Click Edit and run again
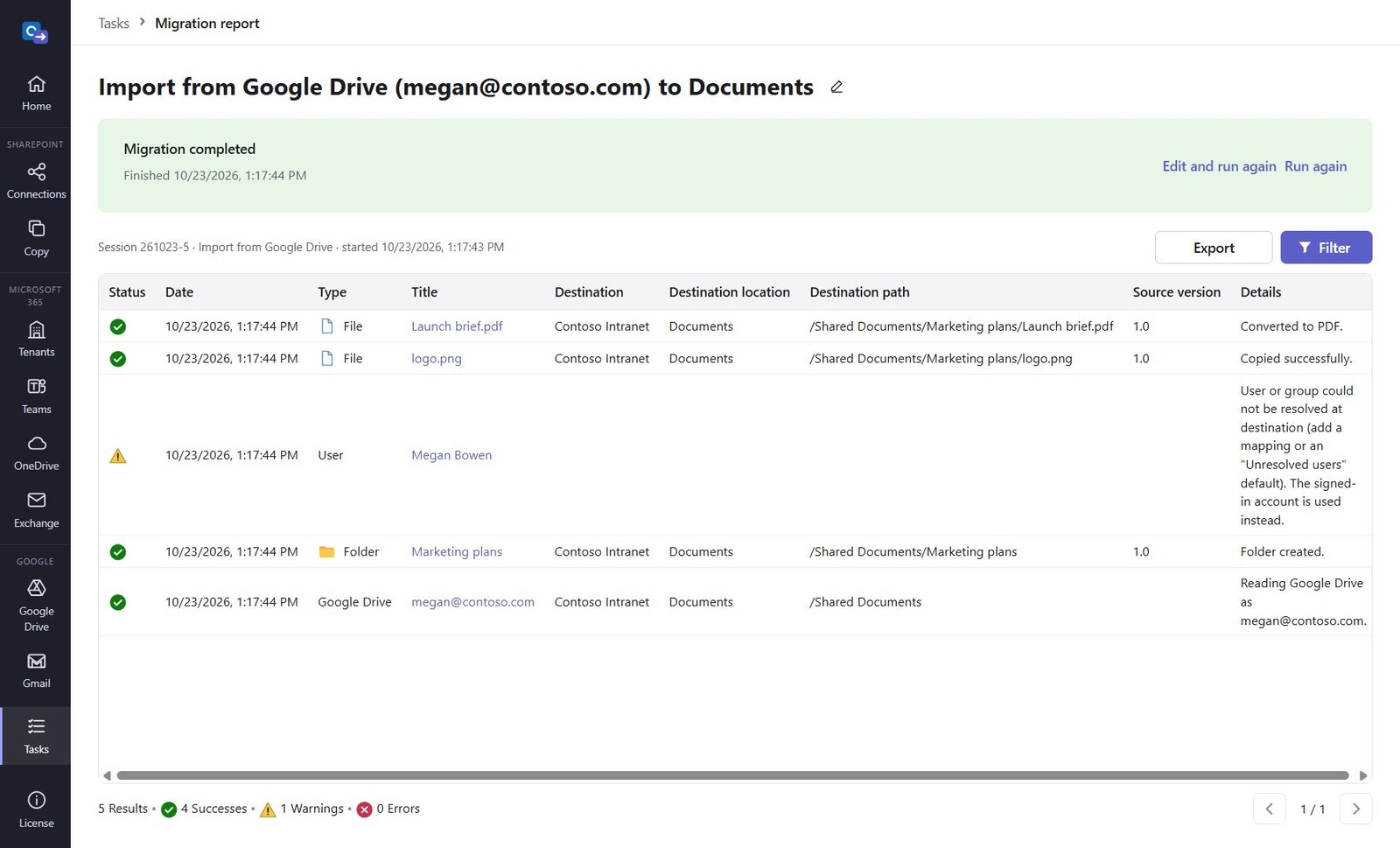This screenshot has width=1400, height=848. coord(1219,166)
